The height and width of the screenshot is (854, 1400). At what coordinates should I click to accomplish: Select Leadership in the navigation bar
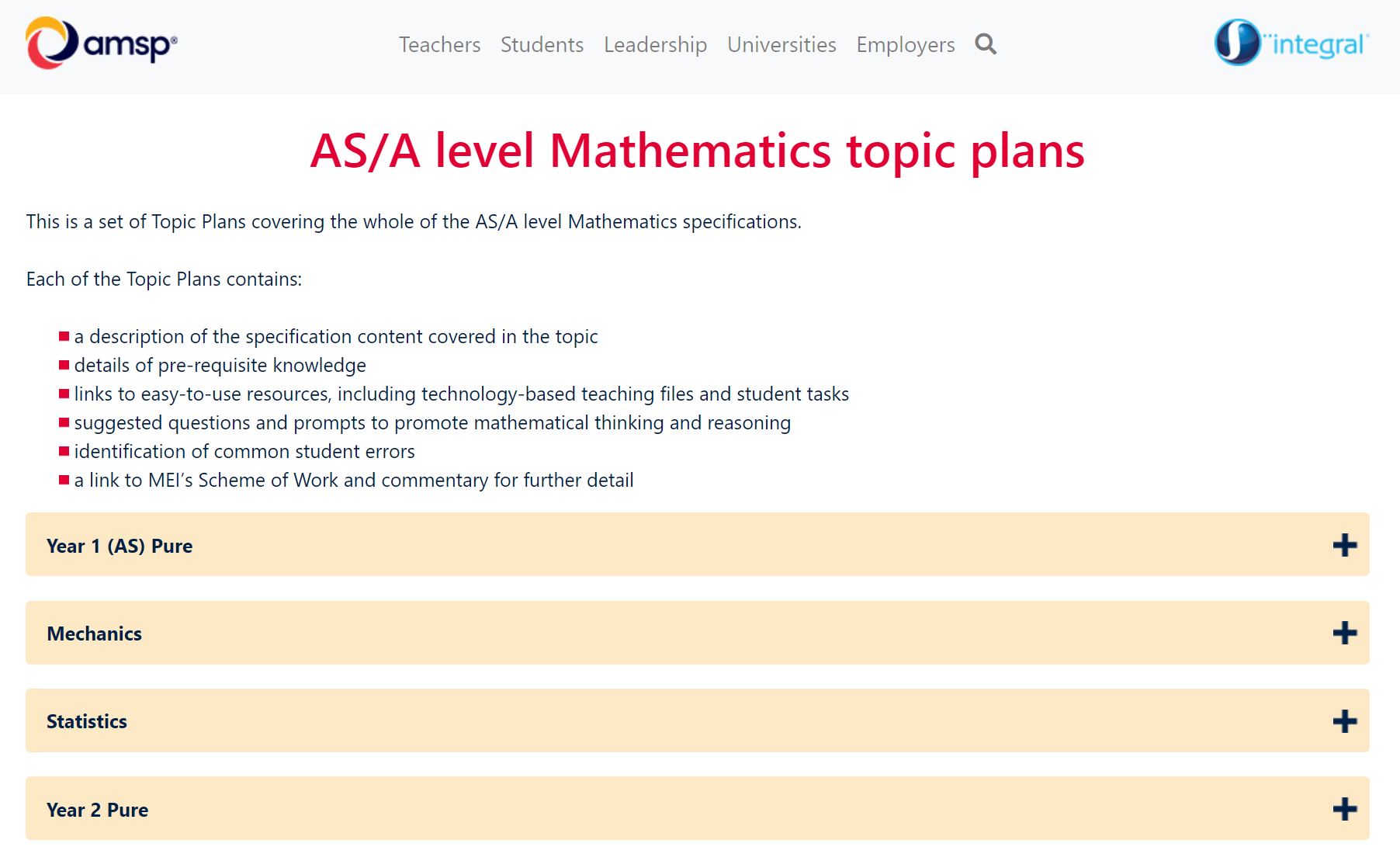tap(655, 44)
